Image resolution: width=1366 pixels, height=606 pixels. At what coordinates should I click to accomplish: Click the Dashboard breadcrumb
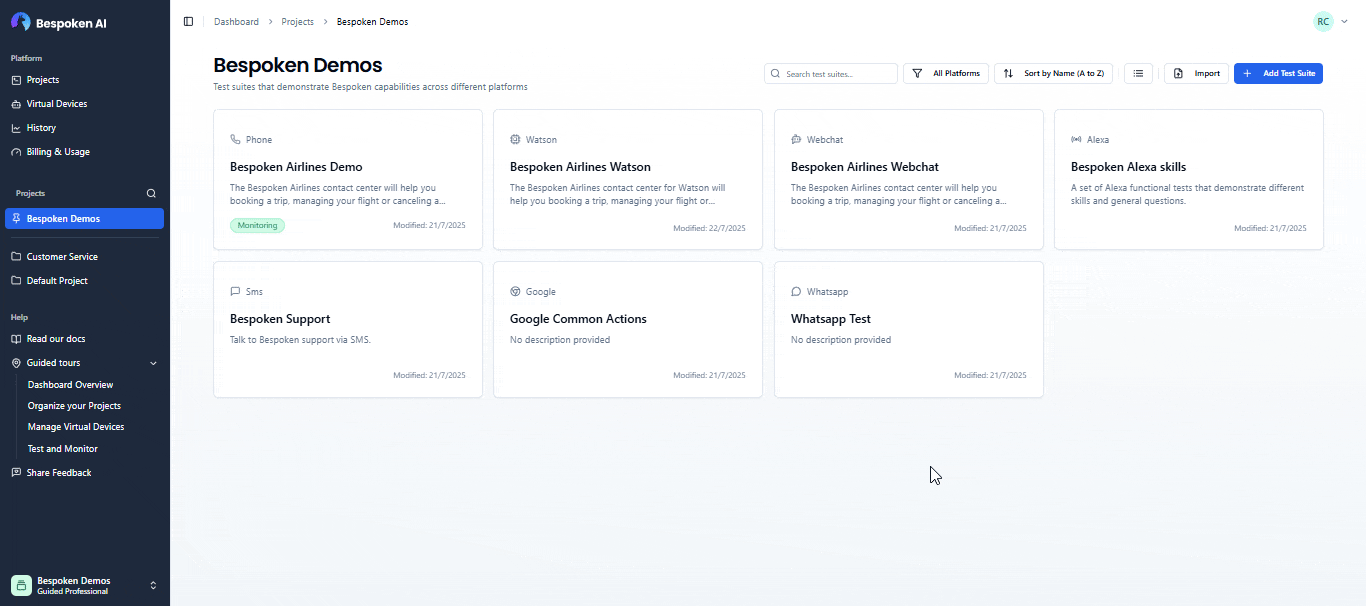(x=236, y=22)
